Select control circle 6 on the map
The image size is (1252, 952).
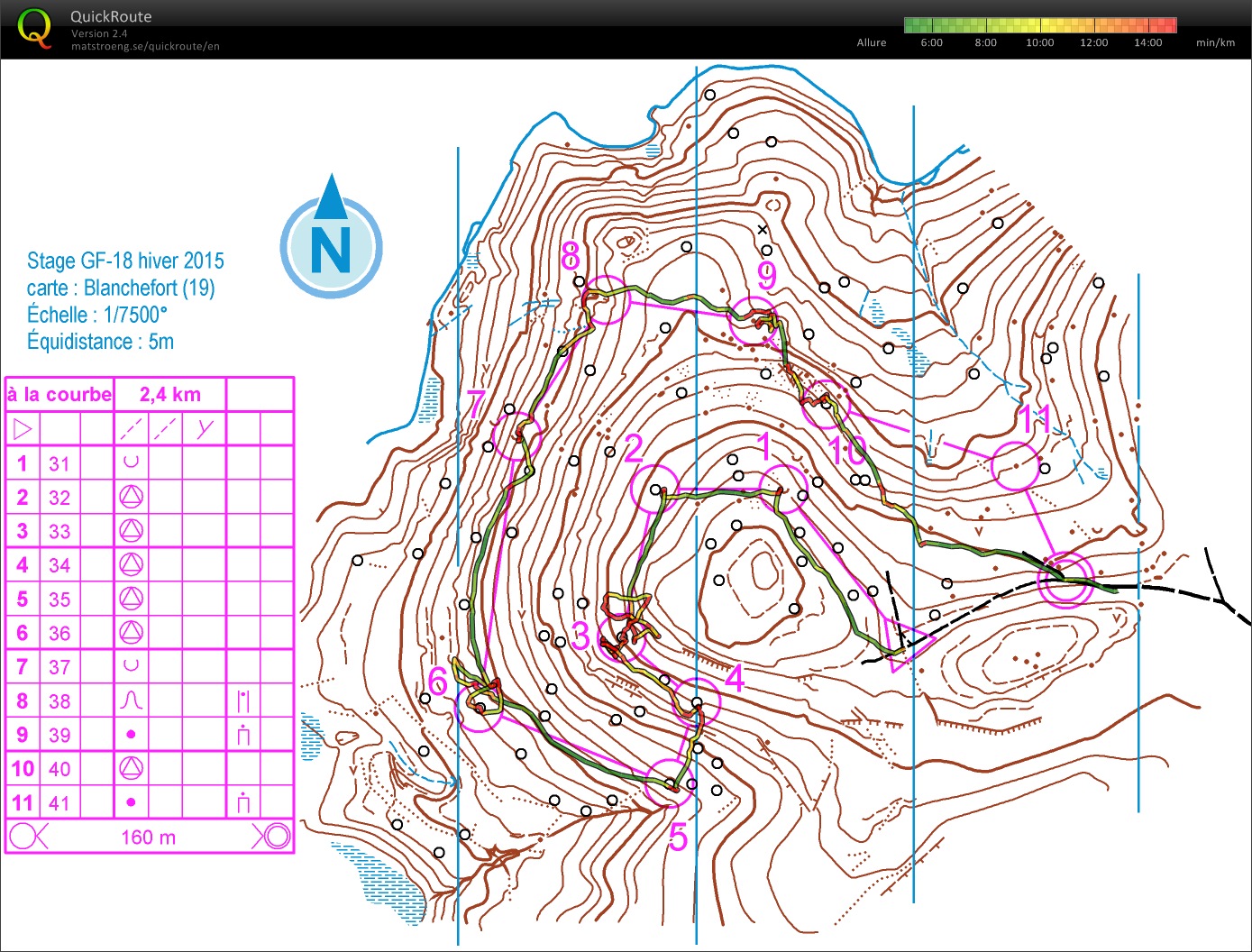coord(480,708)
